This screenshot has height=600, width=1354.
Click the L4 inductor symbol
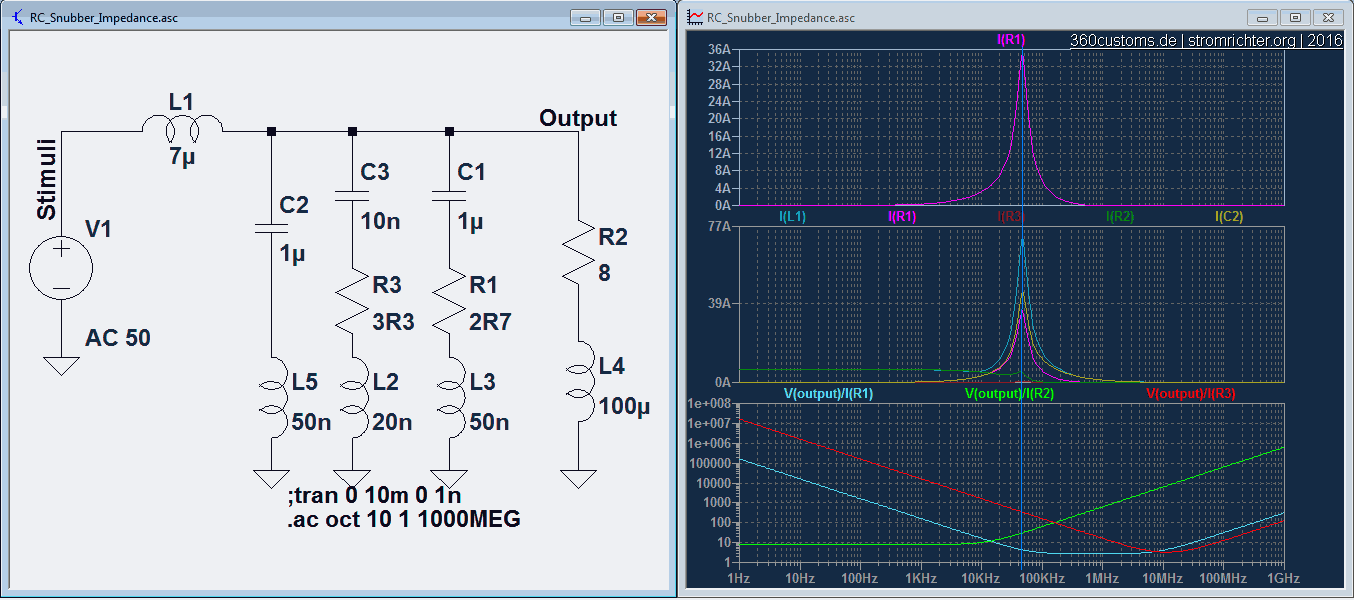tap(581, 382)
